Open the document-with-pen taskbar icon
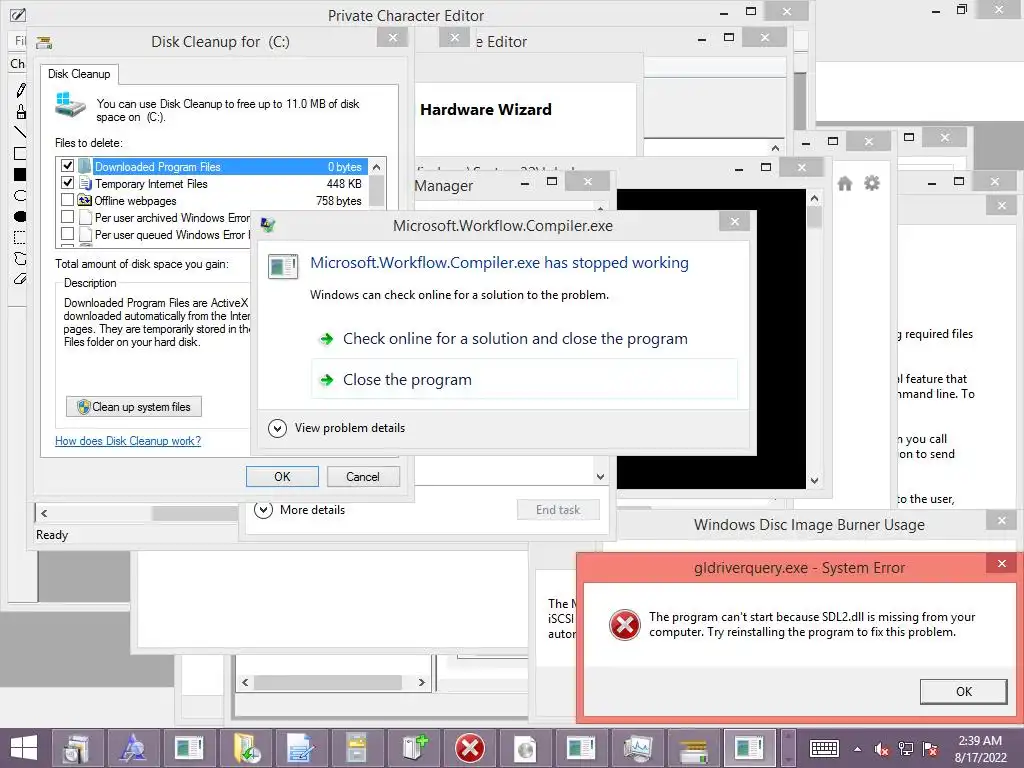The image size is (1024, 768). tap(301, 748)
